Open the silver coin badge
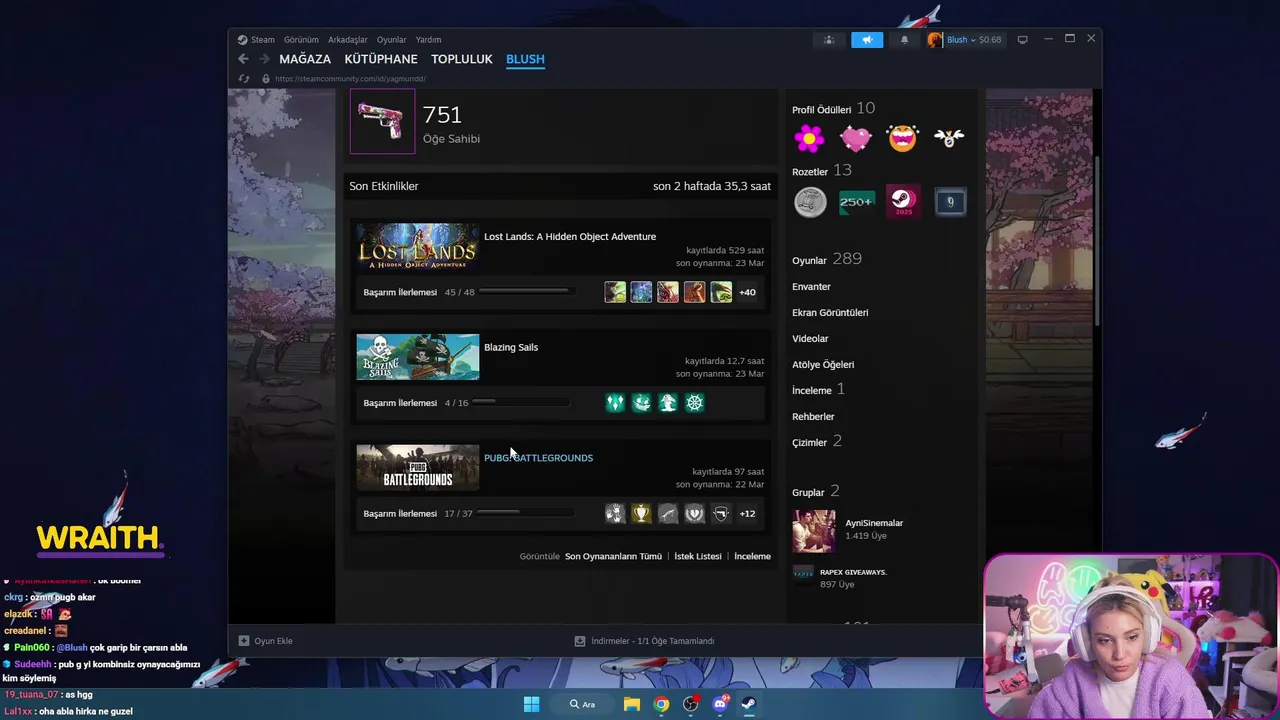The image size is (1280, 720). [x=810, y=202]
